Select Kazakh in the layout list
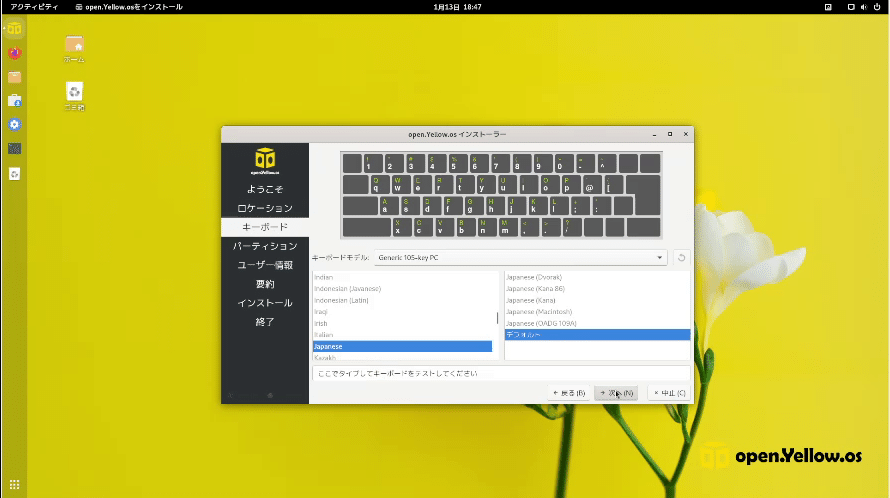The image size is (890, 498). [x=402, y=357]
